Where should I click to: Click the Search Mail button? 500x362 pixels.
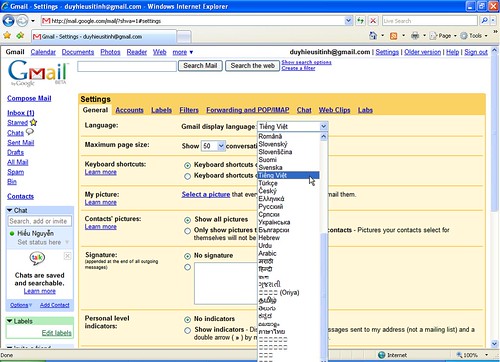pos(200,66)
